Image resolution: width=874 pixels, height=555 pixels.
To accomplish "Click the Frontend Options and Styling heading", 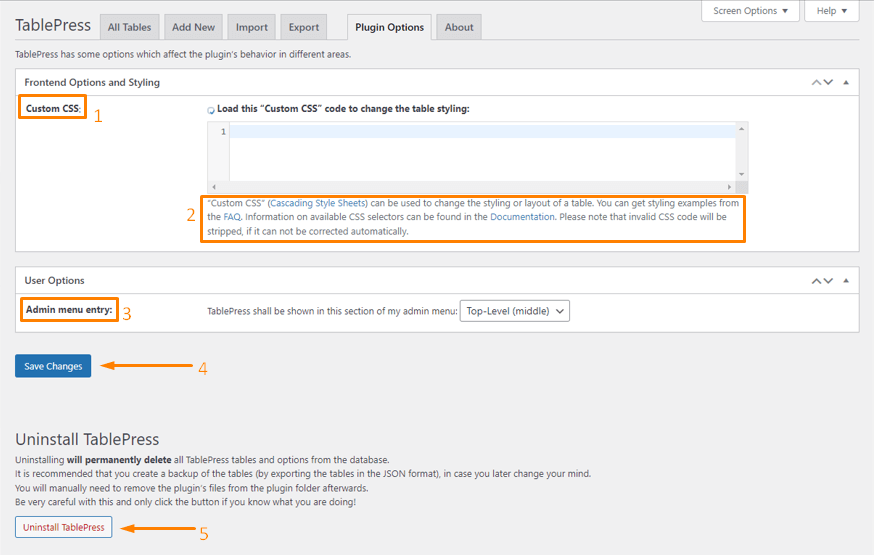I will pyautogui.click(x=92, y=82).
